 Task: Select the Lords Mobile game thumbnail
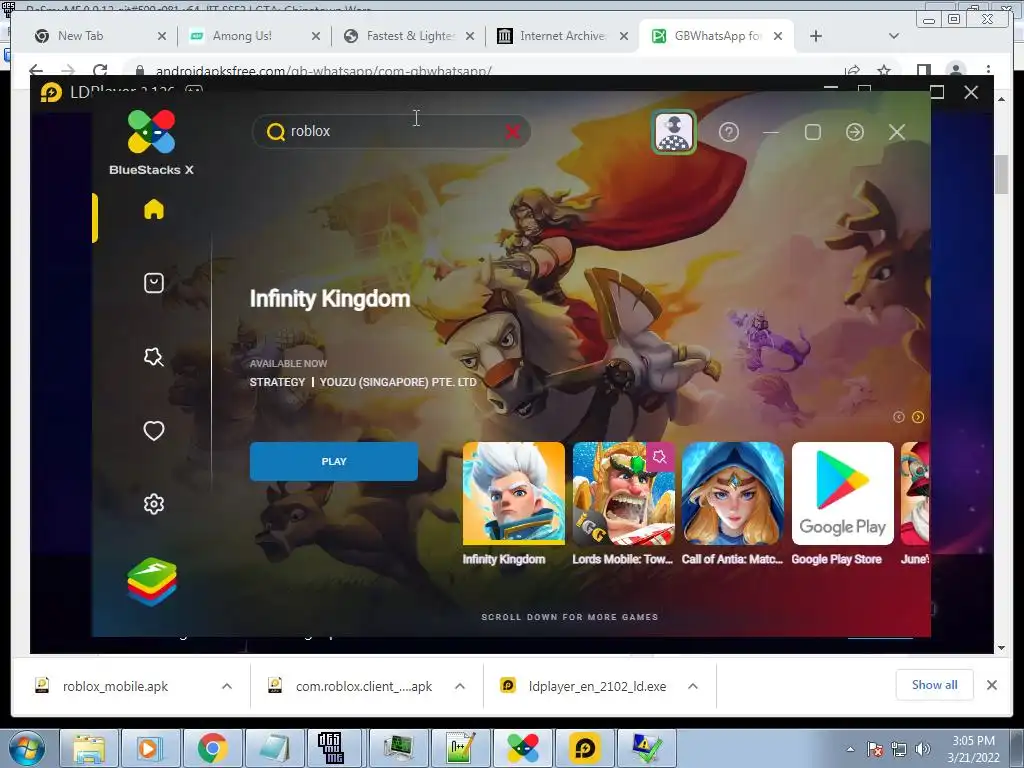624,494
